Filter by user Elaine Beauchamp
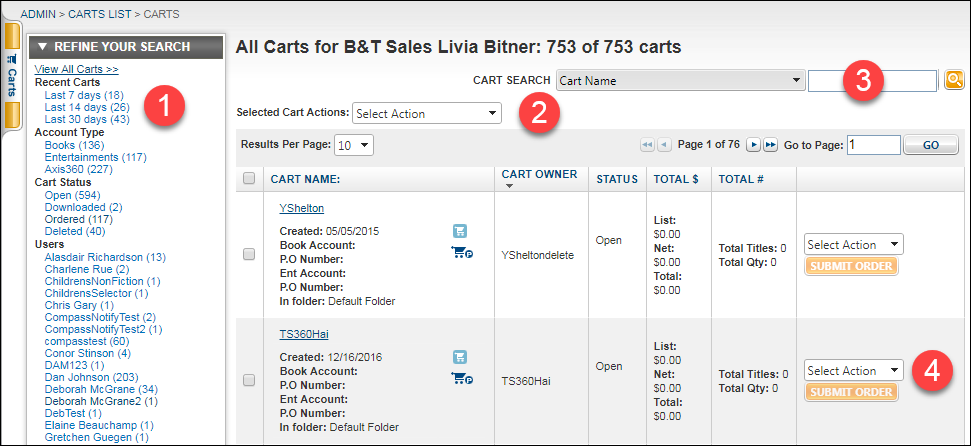This screenshot has width=971, height=446. tap(99, 426)
